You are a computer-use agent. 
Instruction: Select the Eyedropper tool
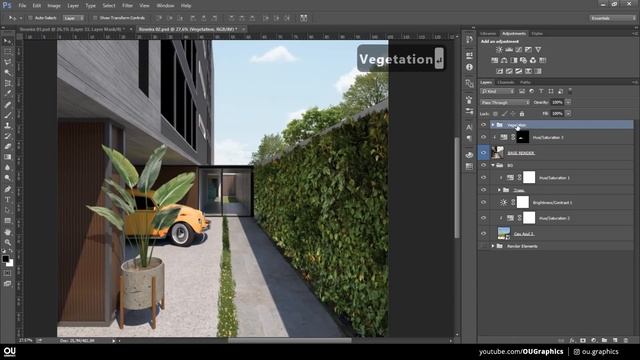[x=7, y=94]
